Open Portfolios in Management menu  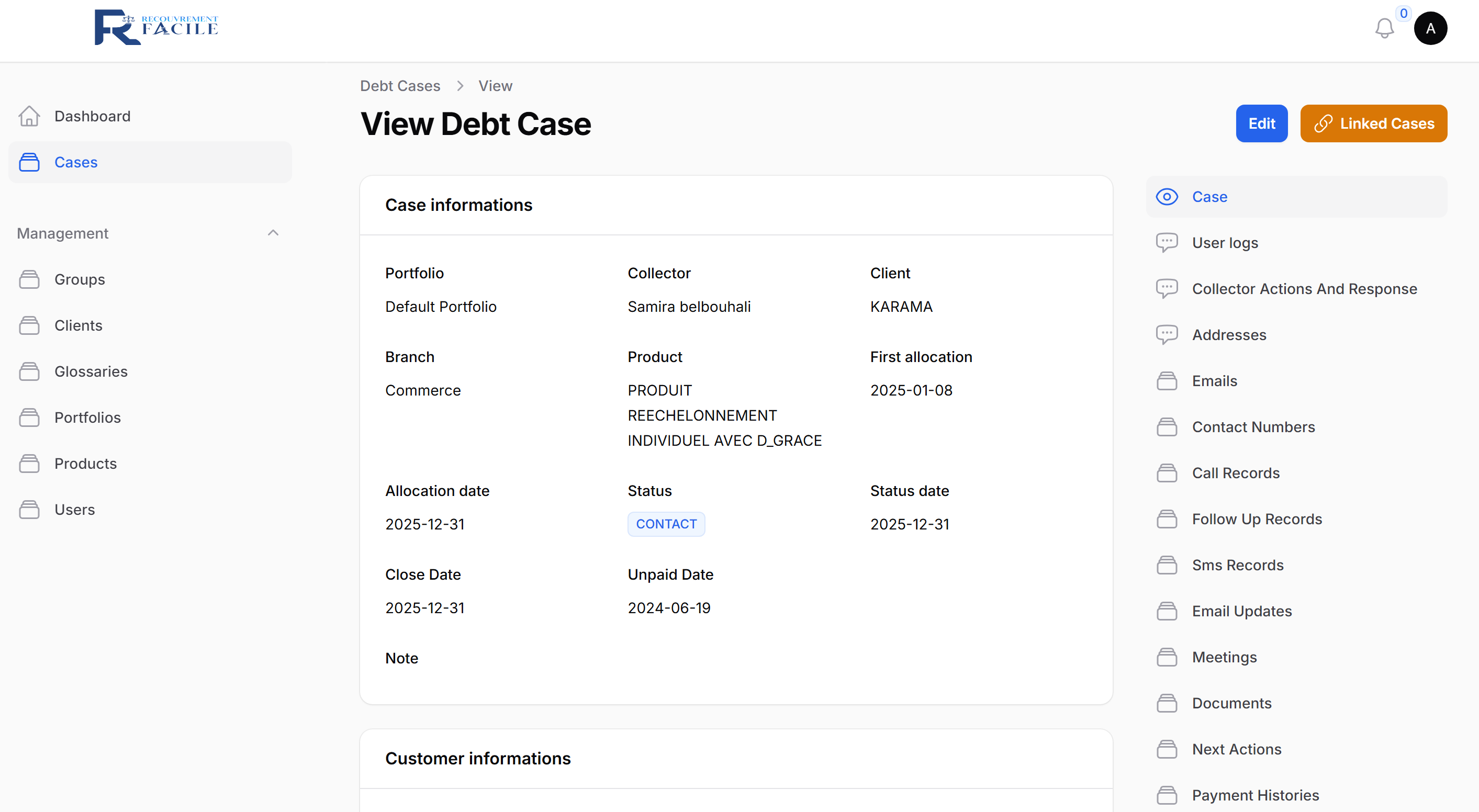coord(87,418)
